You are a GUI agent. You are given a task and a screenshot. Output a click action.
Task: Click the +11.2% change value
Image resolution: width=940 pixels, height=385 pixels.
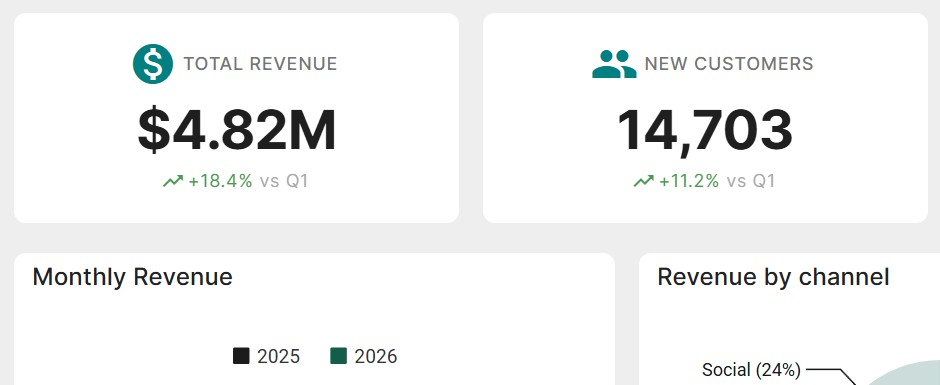click(x=689, y=181)
